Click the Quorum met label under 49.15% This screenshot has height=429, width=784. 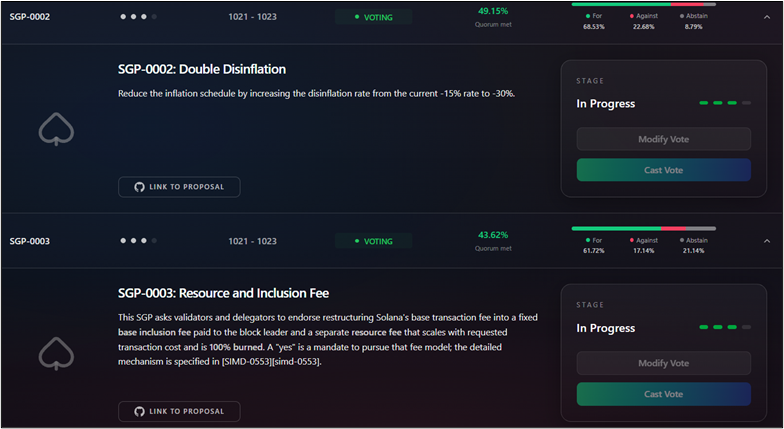(x=493, y=24)
